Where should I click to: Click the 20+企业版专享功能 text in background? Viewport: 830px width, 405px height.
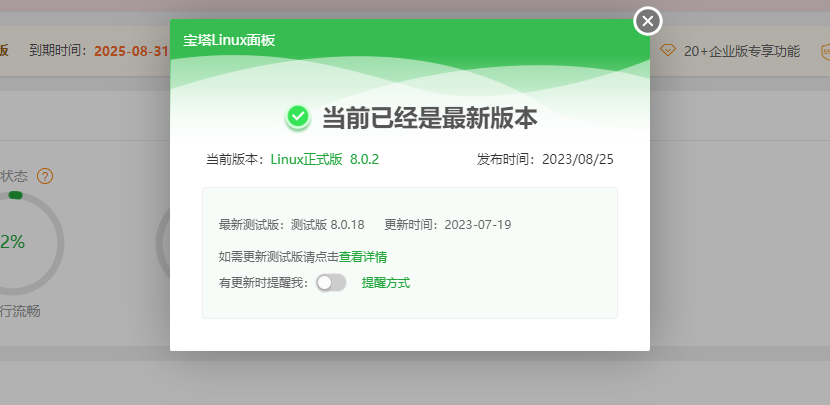point(742,51)
